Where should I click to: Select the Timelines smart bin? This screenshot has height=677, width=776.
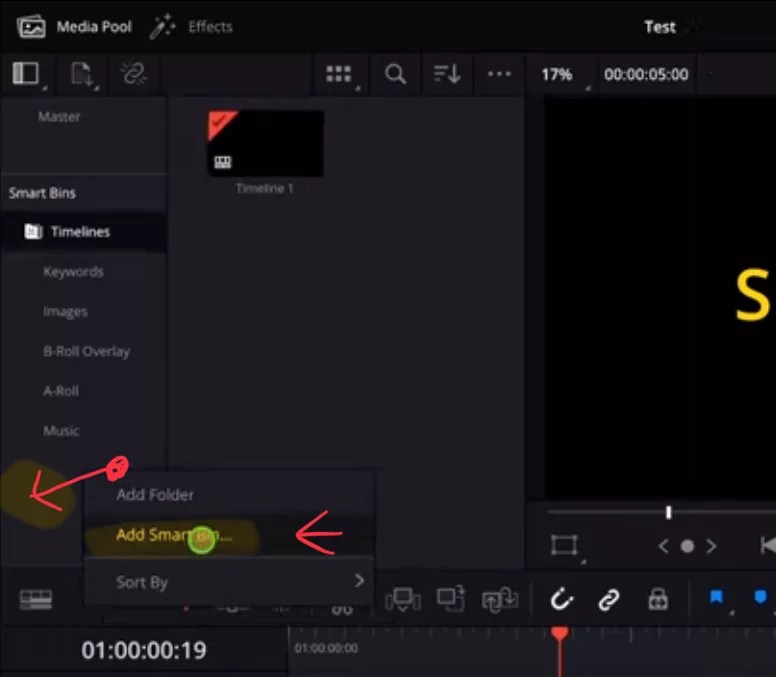tap(83, 232)
